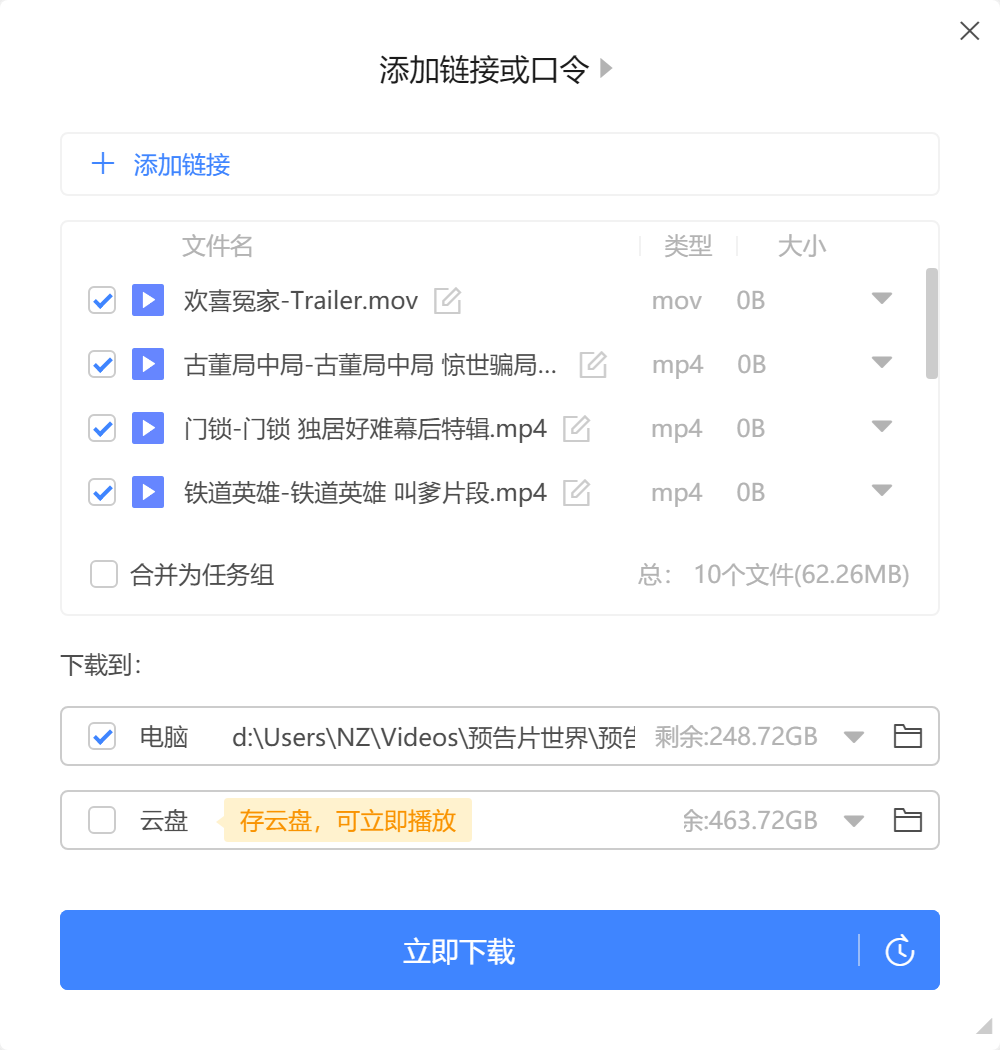The width and height of the screenshot is (1000, 1050).
Task: Expand details arrow for 欢喜冤家-Trailer.mov row
Action: point(881,298)
